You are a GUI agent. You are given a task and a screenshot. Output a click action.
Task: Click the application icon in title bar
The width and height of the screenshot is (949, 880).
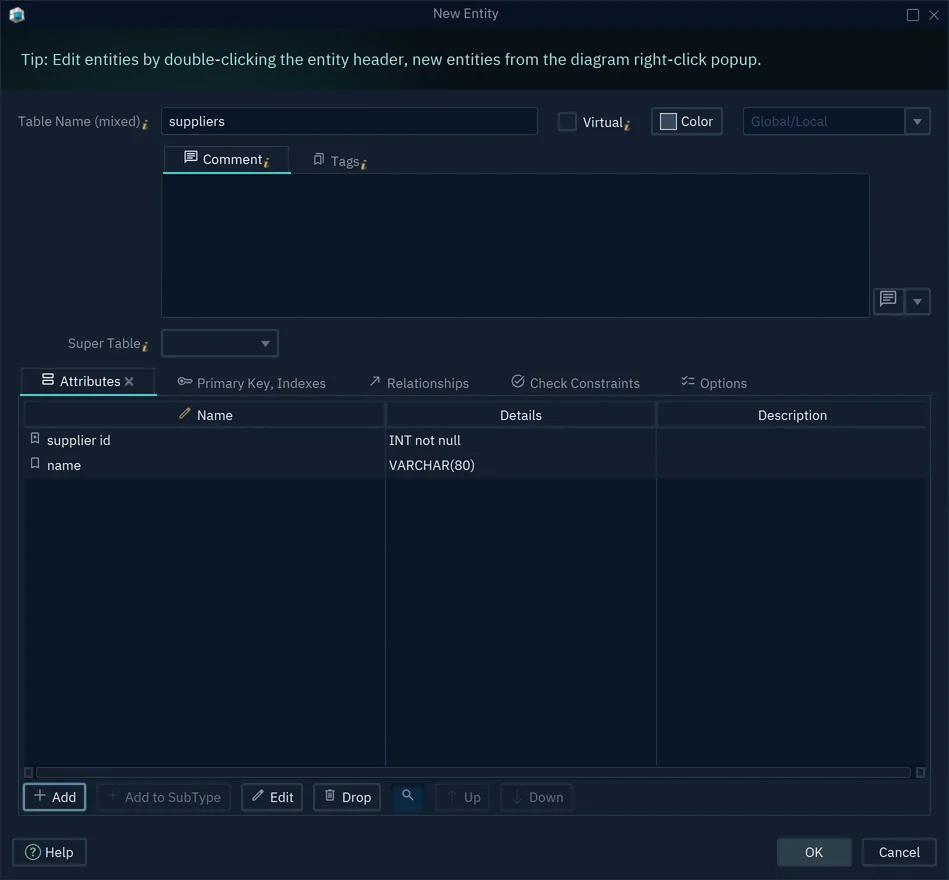16,15
